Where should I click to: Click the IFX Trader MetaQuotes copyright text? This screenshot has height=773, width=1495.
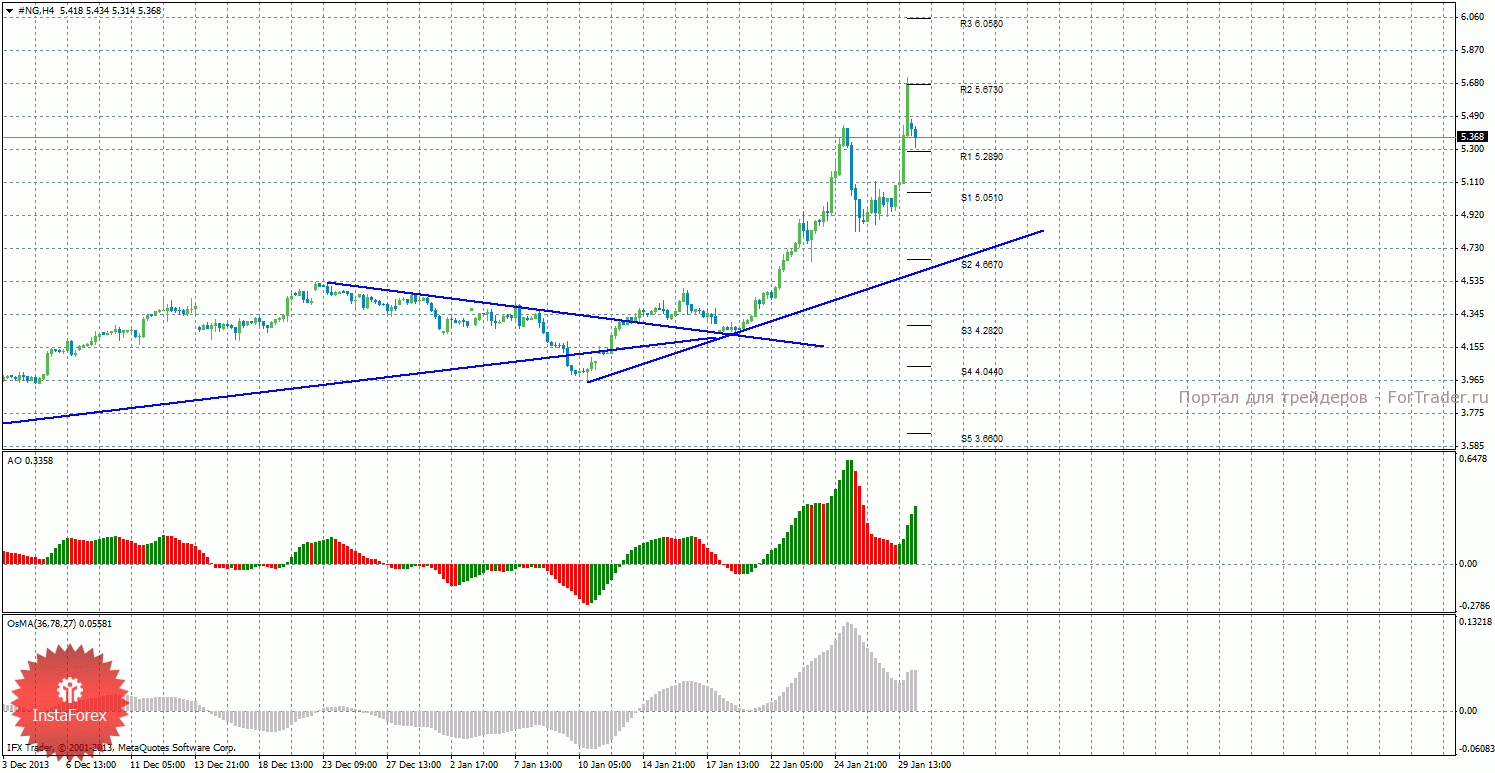pos(120,747)
